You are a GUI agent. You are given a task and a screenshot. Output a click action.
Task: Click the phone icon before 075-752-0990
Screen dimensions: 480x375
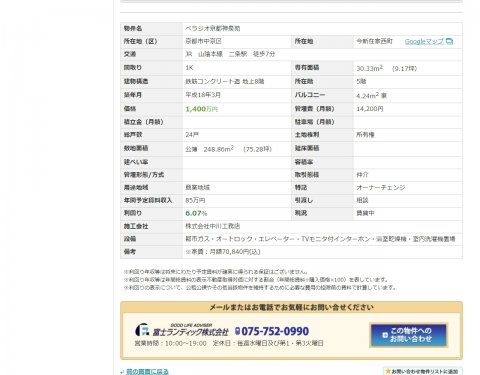[237, 331]
